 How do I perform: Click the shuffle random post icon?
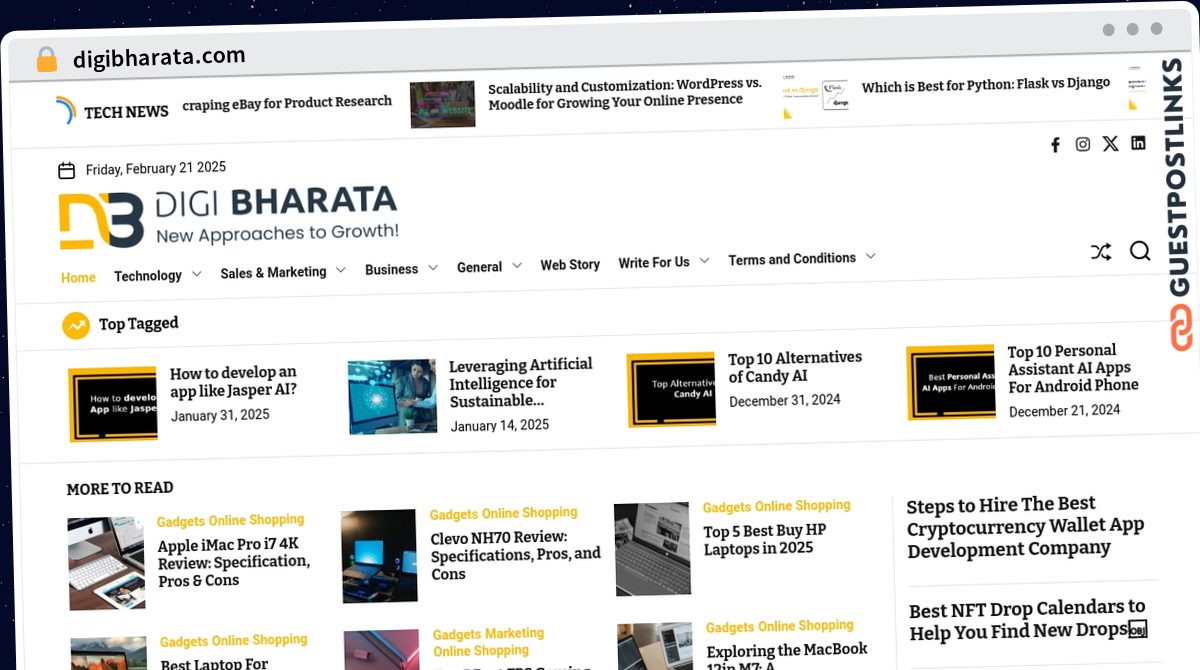click(x=1101, y=252)
